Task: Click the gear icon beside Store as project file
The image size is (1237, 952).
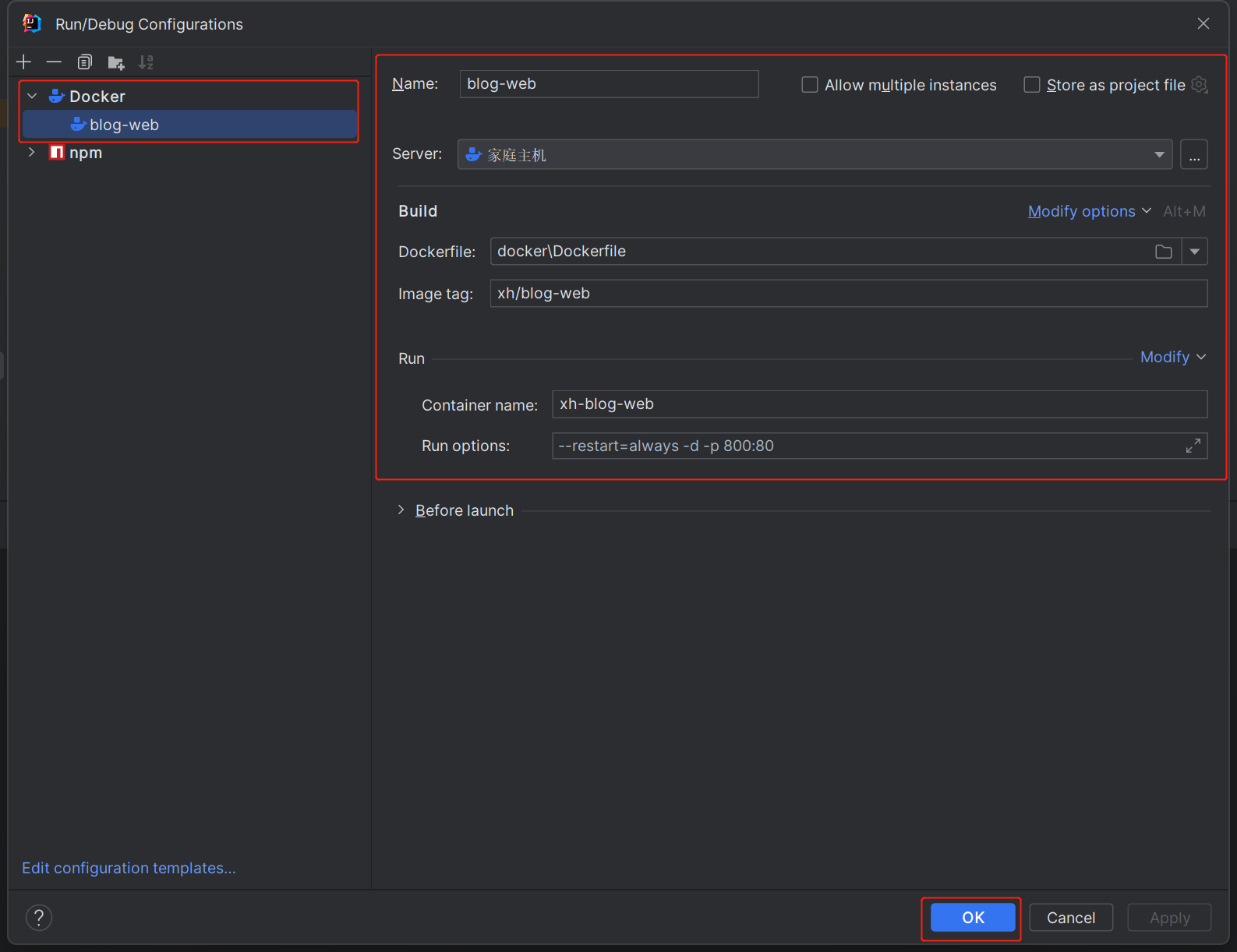Action: pos(1200,85)
